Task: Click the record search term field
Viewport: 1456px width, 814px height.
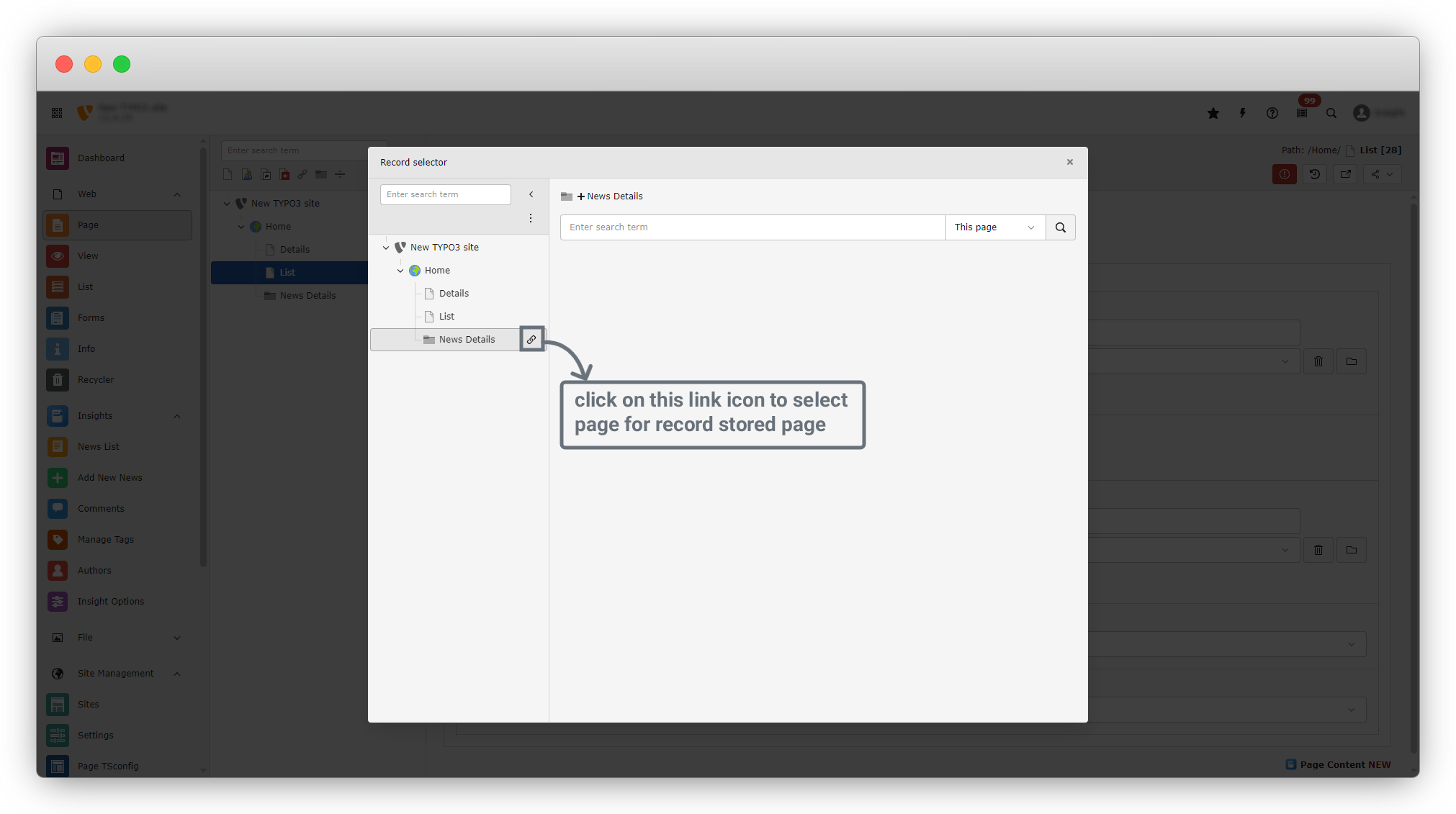Action: 752,227
